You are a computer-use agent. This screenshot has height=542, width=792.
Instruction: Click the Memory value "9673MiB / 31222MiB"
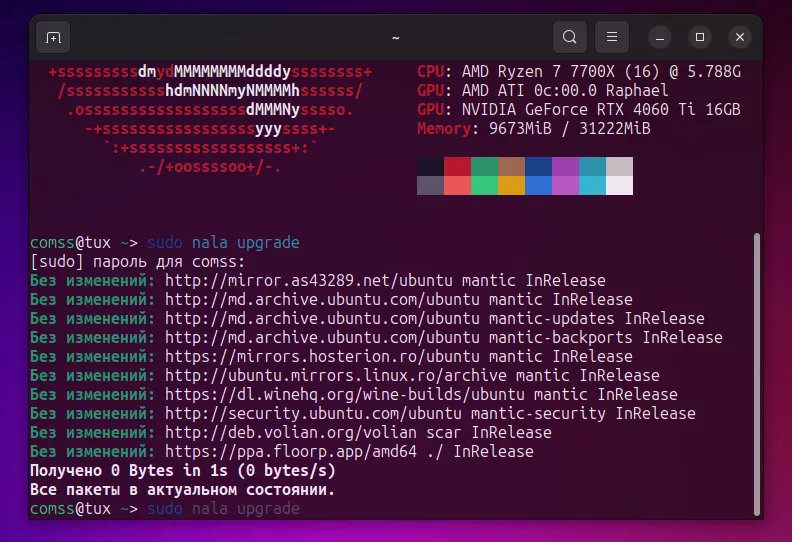tap(569, 129)
